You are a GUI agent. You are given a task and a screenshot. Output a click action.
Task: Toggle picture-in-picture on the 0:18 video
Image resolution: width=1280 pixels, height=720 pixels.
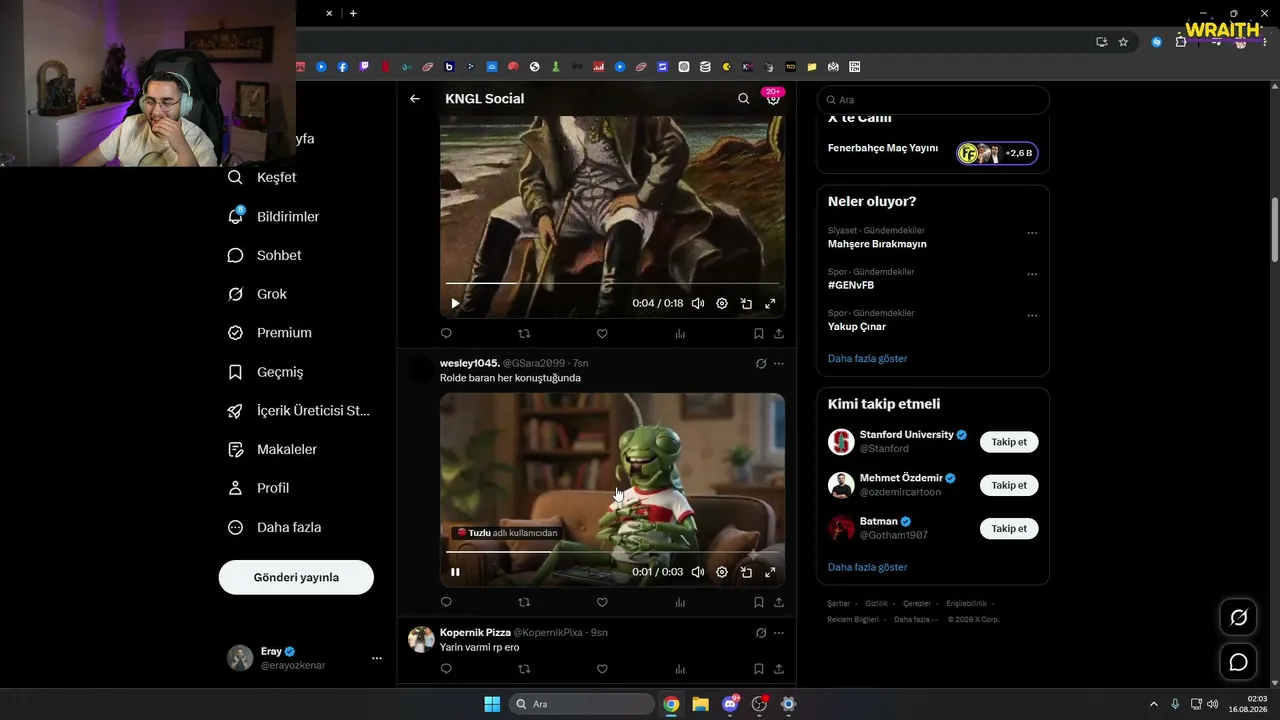pos(746,304)
